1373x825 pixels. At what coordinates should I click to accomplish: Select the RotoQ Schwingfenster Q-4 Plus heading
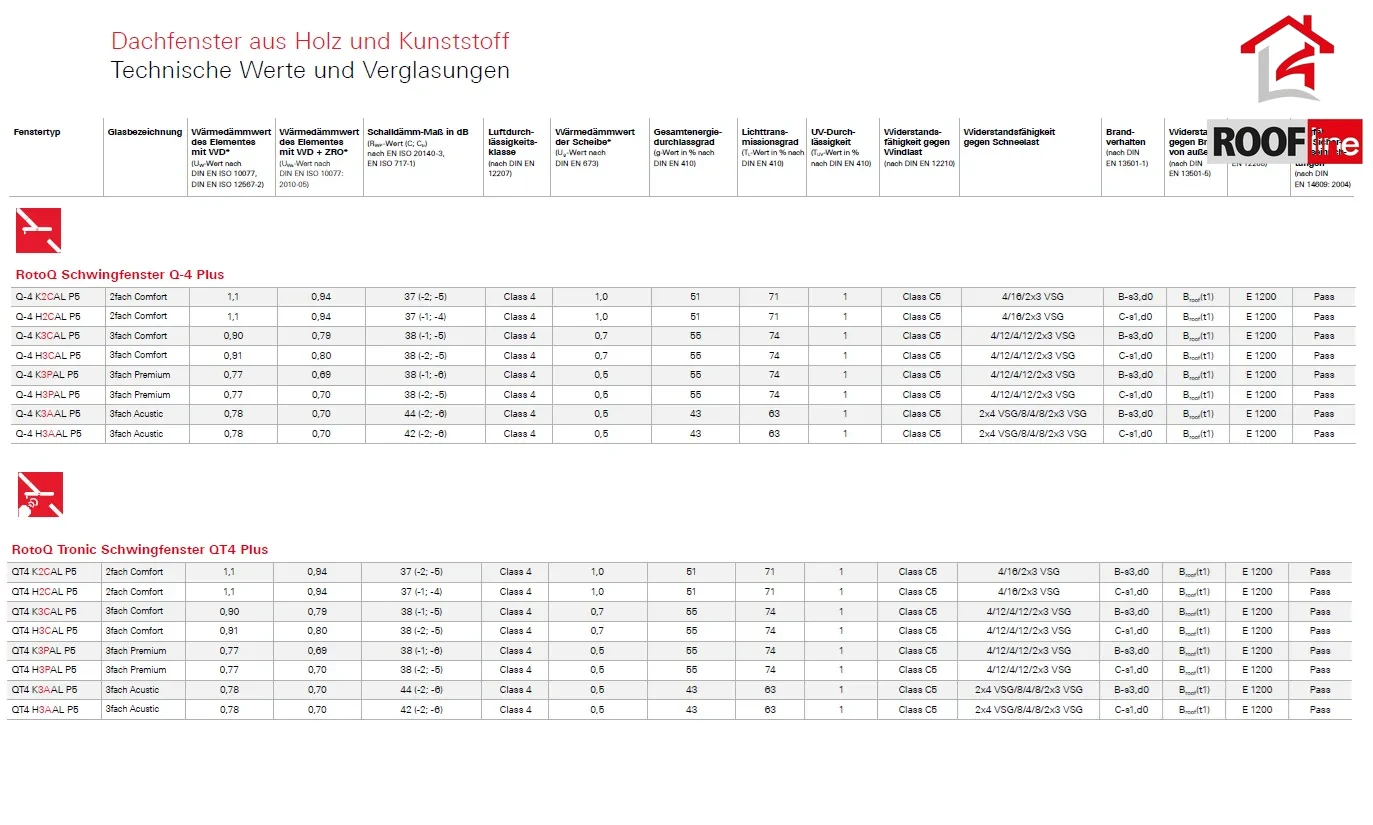[x=120, y=275]
